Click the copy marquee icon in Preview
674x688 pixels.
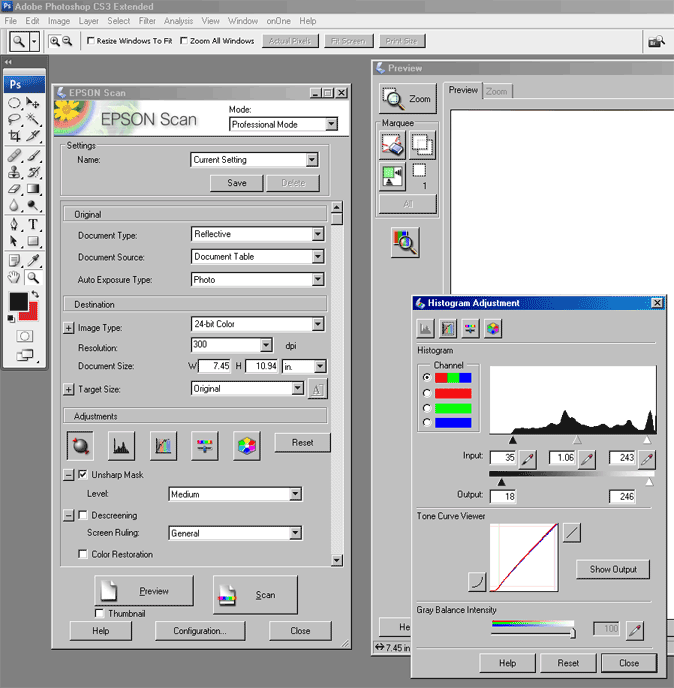422,145
